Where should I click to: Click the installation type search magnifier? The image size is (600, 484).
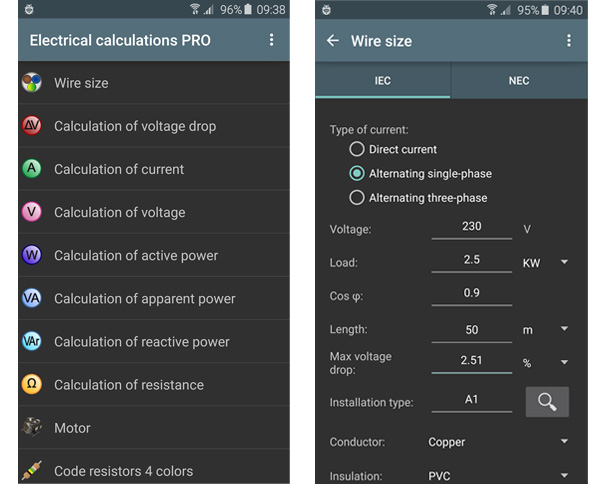547,402
